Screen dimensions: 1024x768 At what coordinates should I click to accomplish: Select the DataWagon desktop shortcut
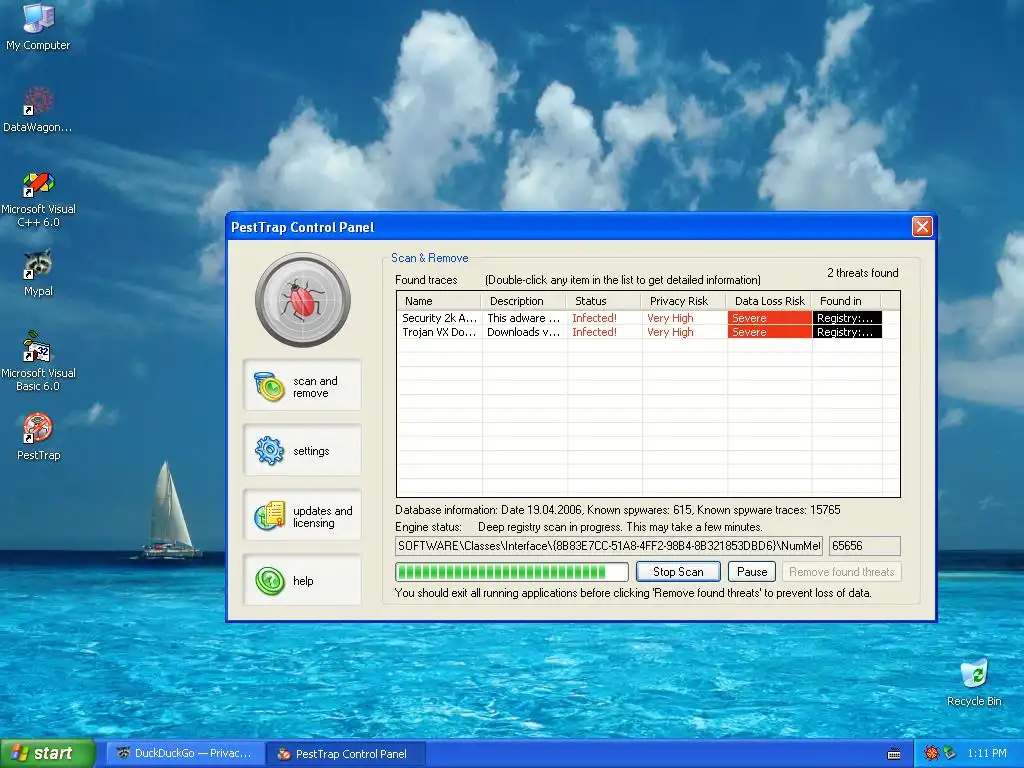(x=38, y=110)
